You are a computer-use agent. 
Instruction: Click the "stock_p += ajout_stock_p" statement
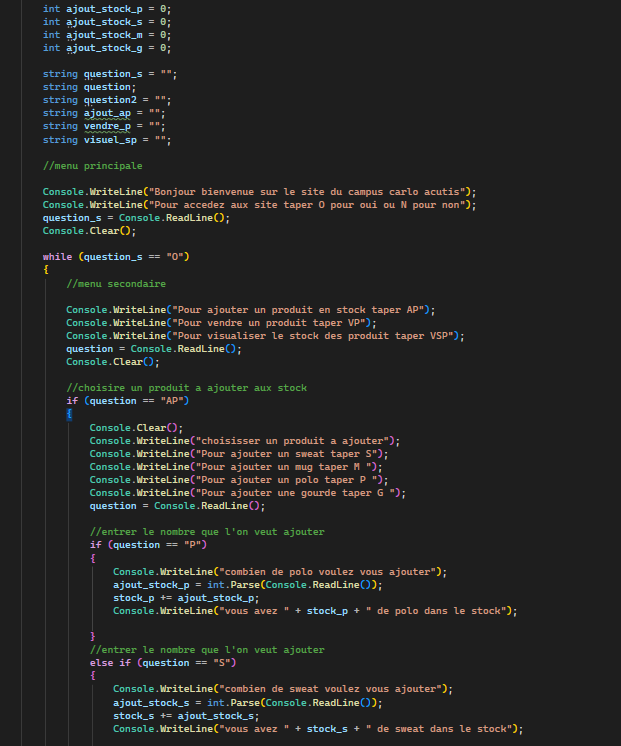coord(186,597)
